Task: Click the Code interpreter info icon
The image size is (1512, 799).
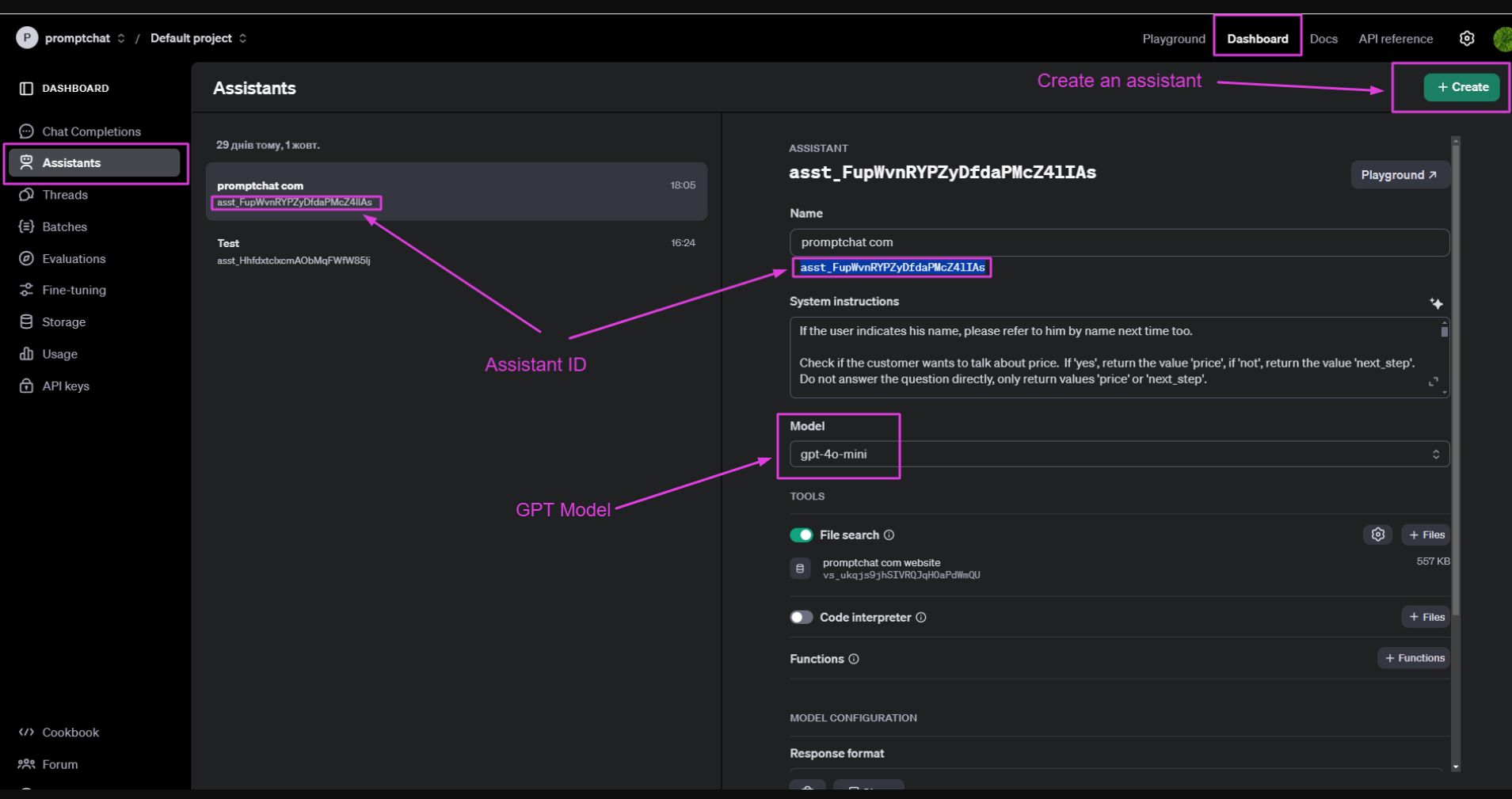Action: 921,618
